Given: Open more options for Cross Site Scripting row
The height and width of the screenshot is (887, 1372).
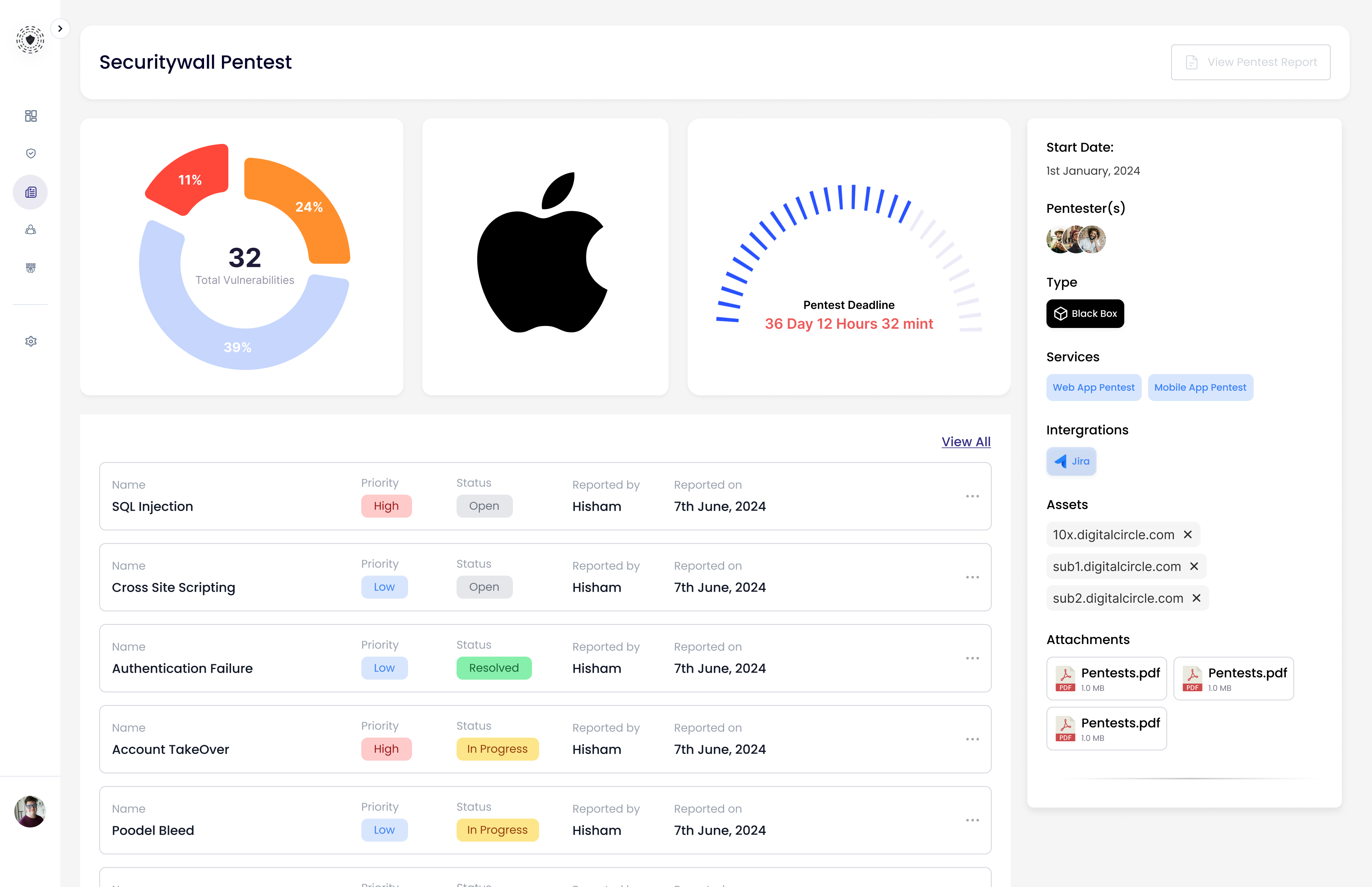Looking at the screenshot, I should pyautogui.click(x=973, y=577).
